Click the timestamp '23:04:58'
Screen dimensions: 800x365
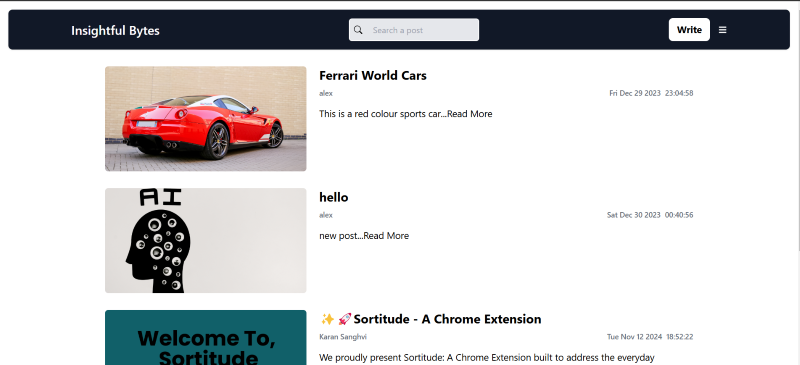pos(679,93)
